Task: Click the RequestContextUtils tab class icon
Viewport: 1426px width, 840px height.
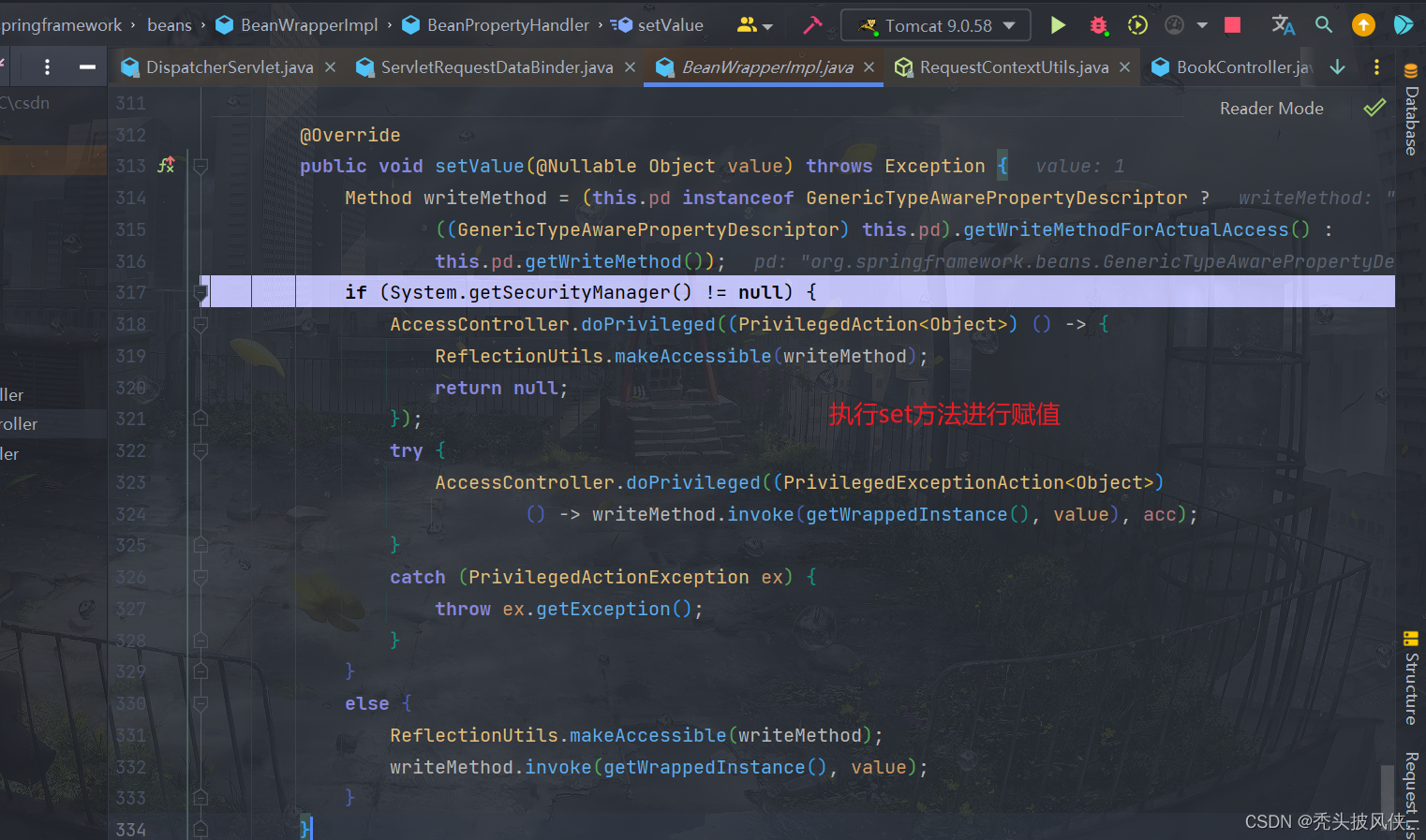Action: (x=903, y=67)
